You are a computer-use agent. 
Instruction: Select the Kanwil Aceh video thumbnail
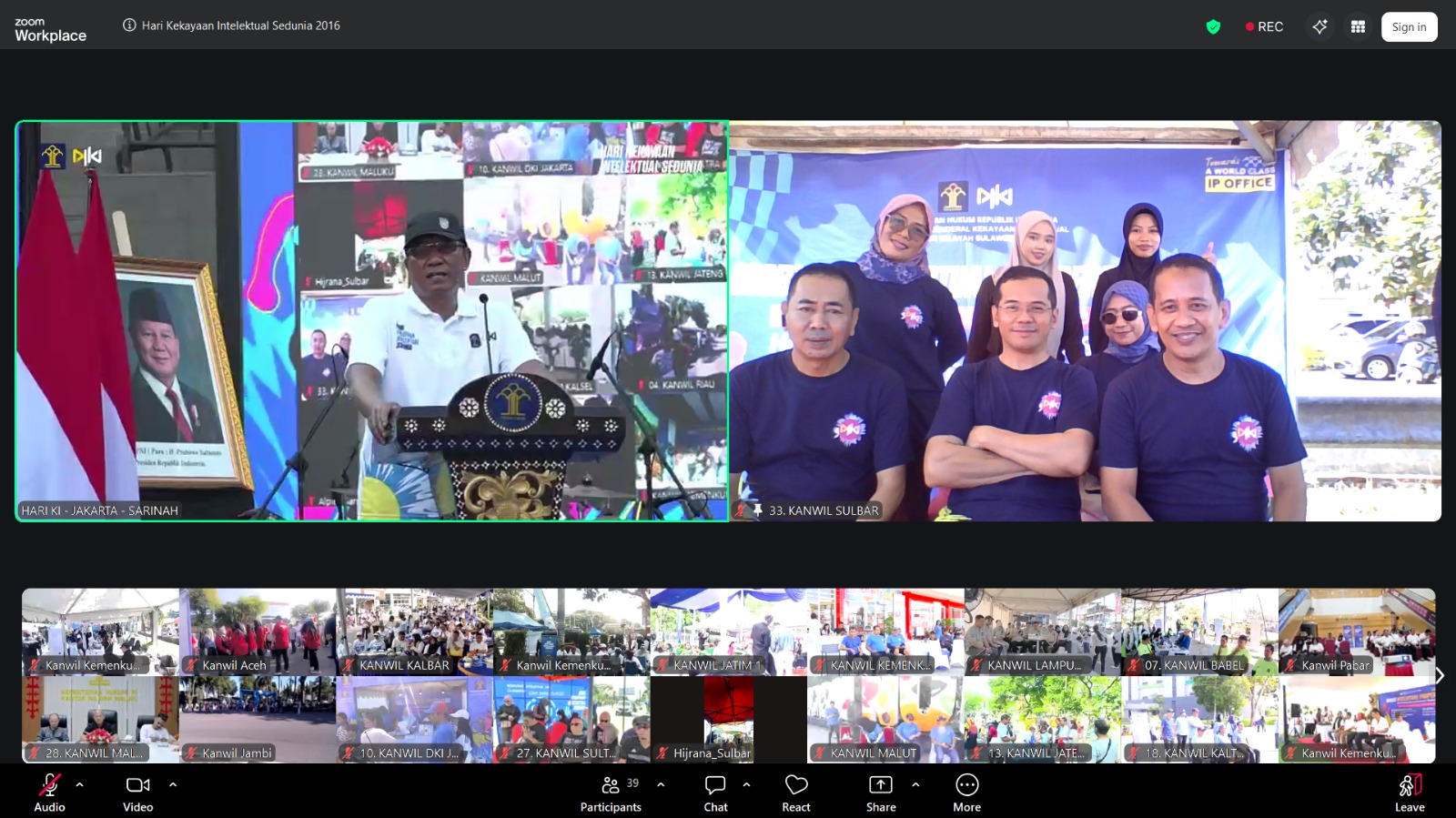coord(258,631)
